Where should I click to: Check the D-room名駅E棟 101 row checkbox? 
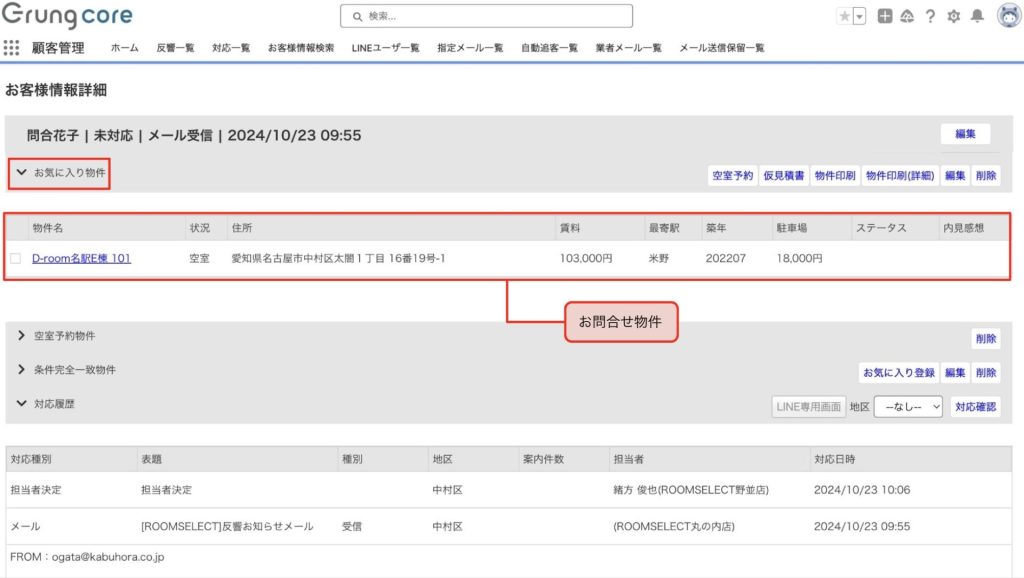coord(15,259)
